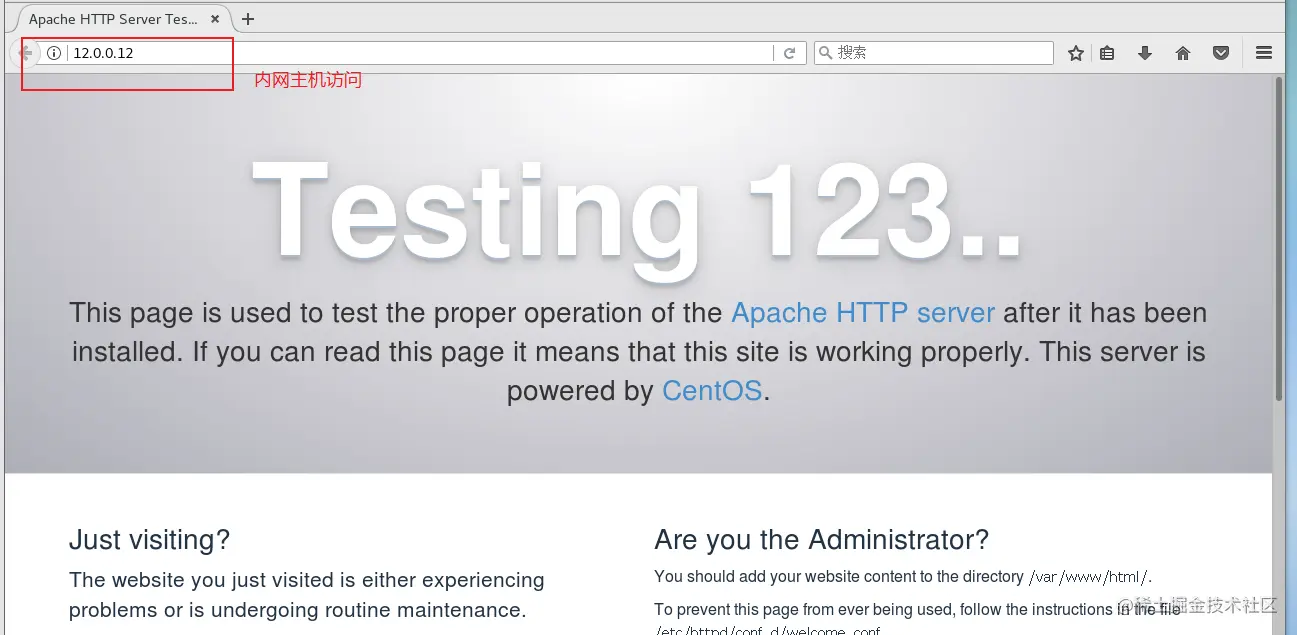Click the paragraph starting with The website you just visited
1297x635 pixels.
(307, 595)
